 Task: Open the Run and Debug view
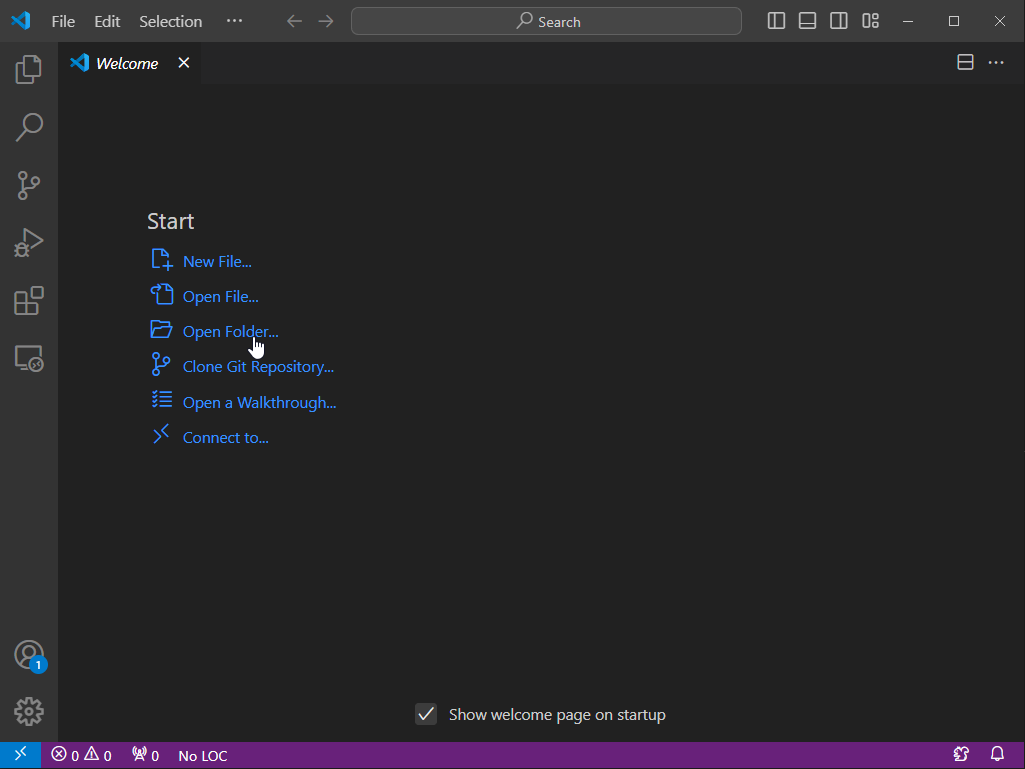click(x=29, y=243)
